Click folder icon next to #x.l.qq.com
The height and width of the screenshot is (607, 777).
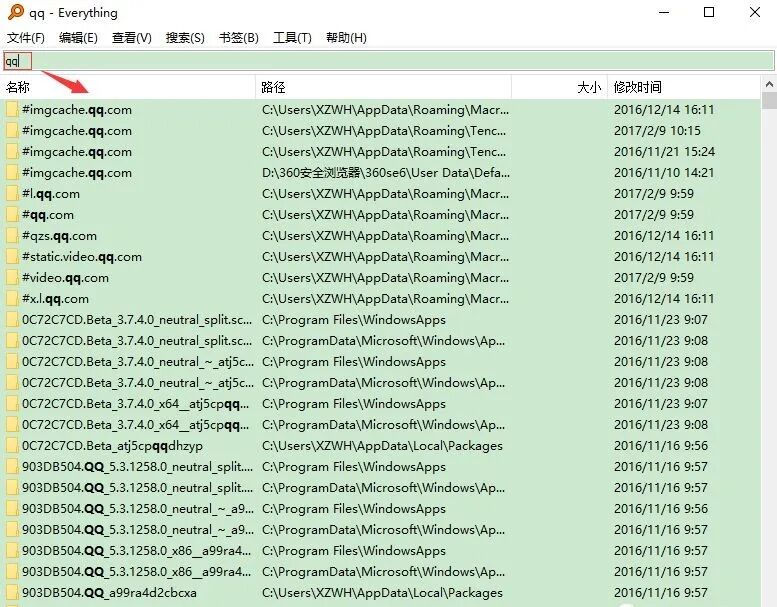[12, 299]
